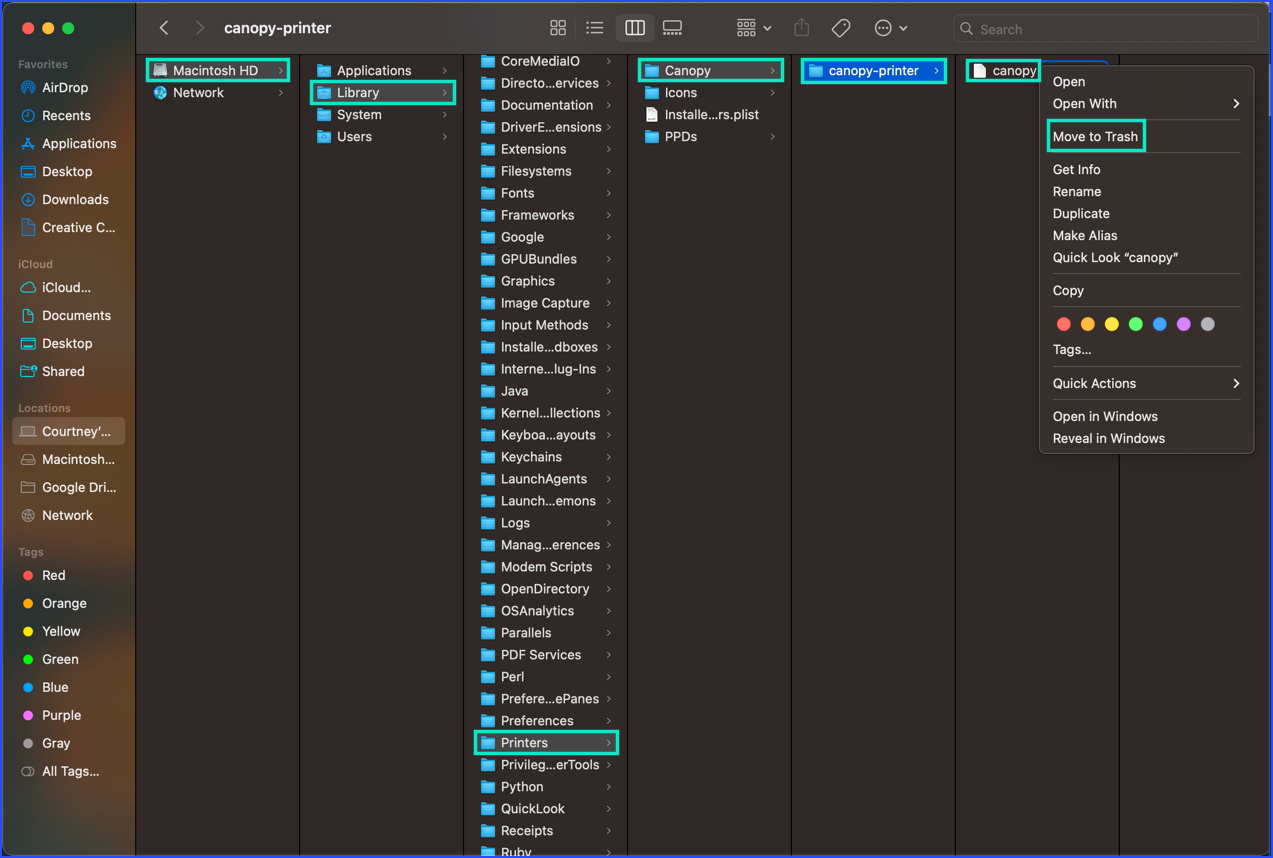Image resolution: width=1273 pixels, height=858 pixels.
Task: Select Macintosh HD in first column
Action: (x=218, y=70)
